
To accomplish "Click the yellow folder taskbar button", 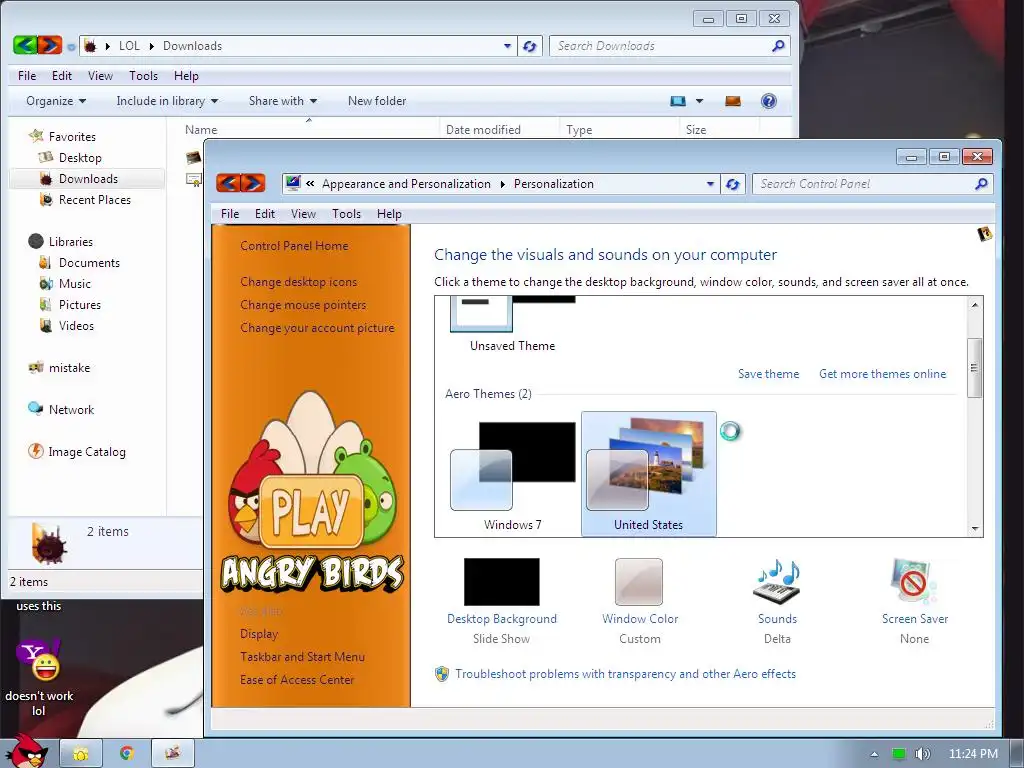I will [81, 754].
